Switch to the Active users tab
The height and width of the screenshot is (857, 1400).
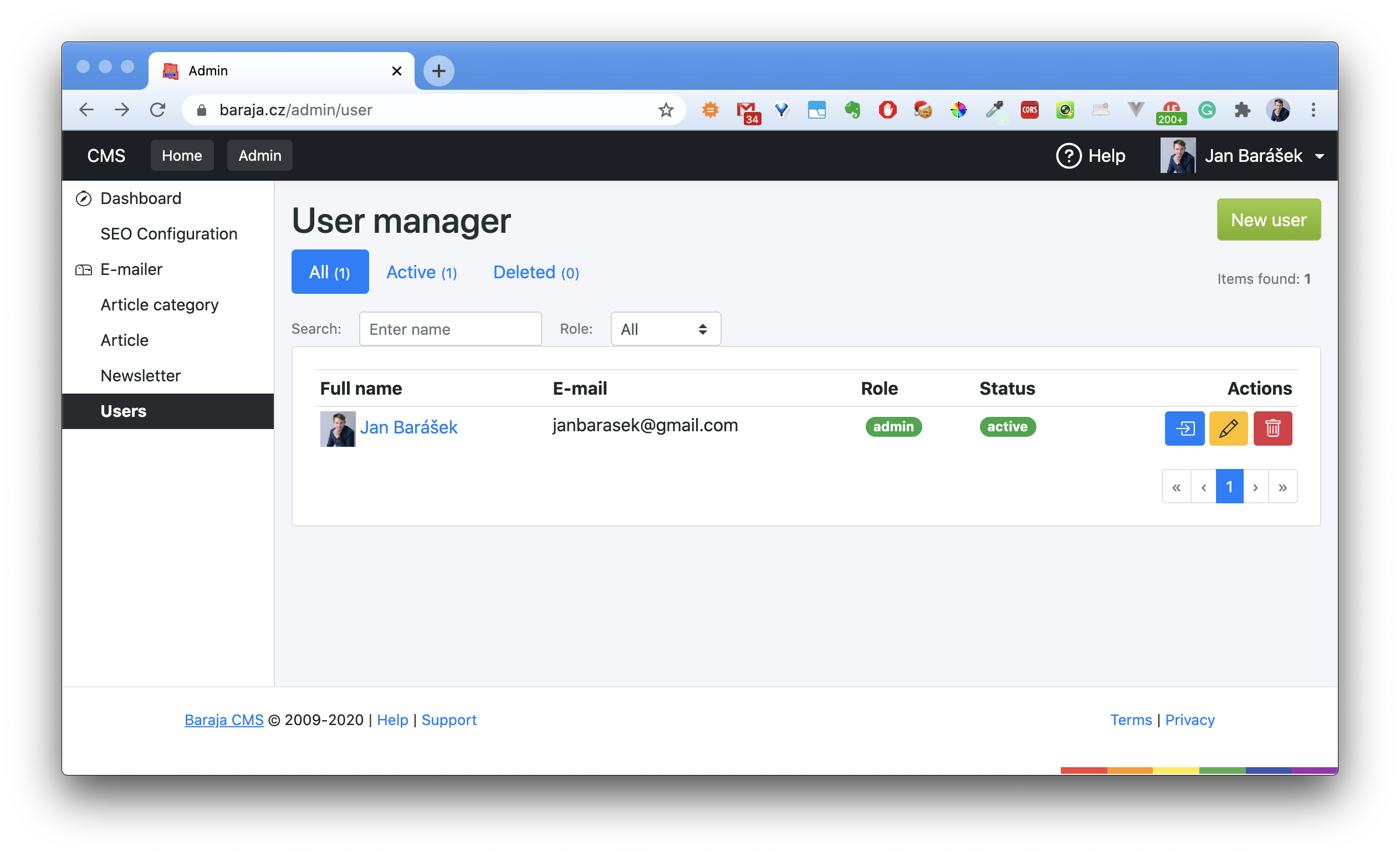point(422,272)
